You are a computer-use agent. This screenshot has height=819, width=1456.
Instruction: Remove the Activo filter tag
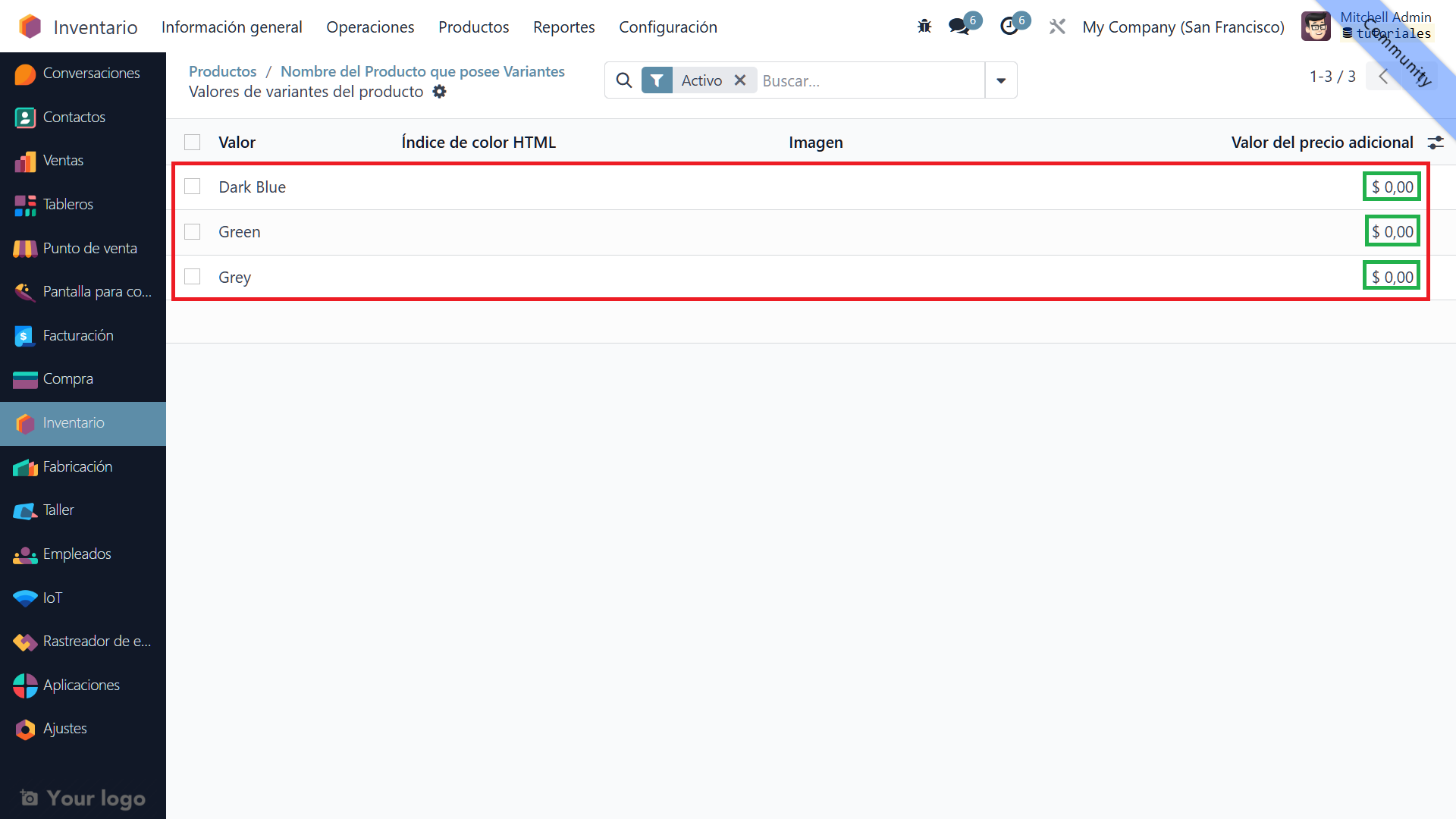(x=740, y=80)
